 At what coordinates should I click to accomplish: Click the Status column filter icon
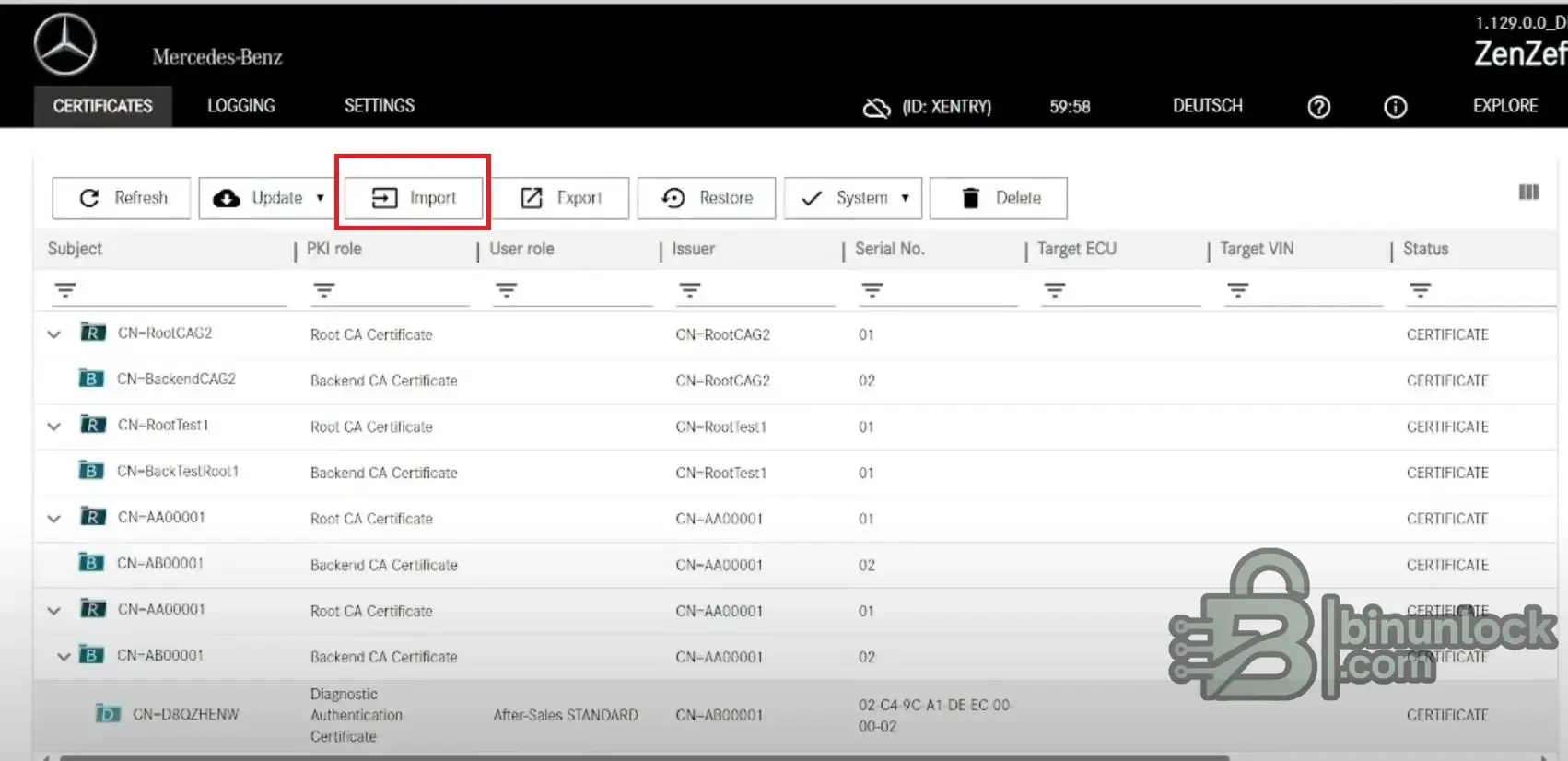point(1420,290)
